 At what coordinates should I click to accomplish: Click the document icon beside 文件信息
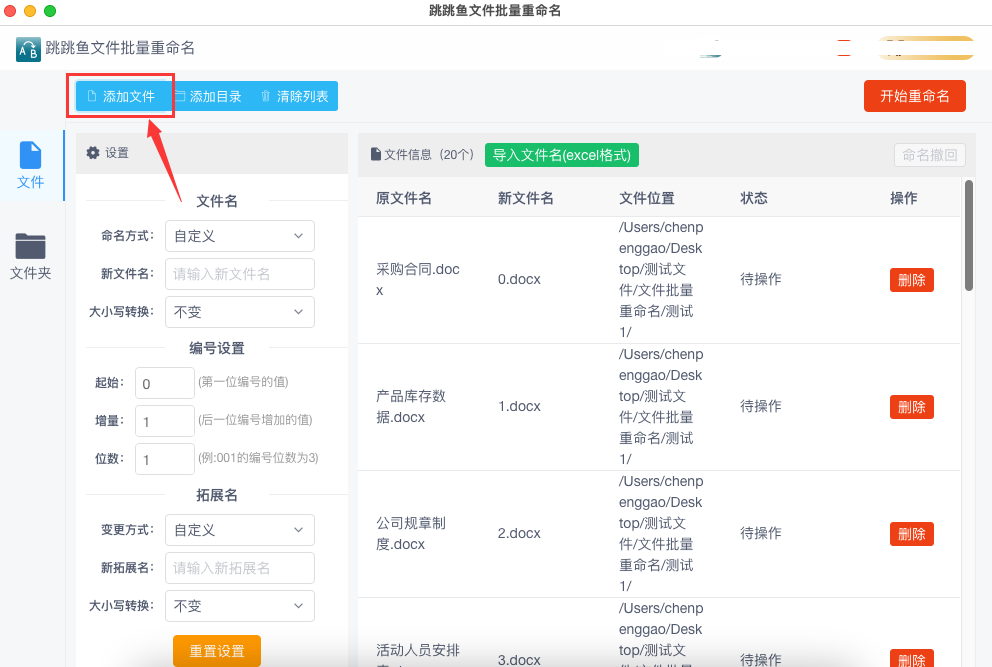(376, 154)
